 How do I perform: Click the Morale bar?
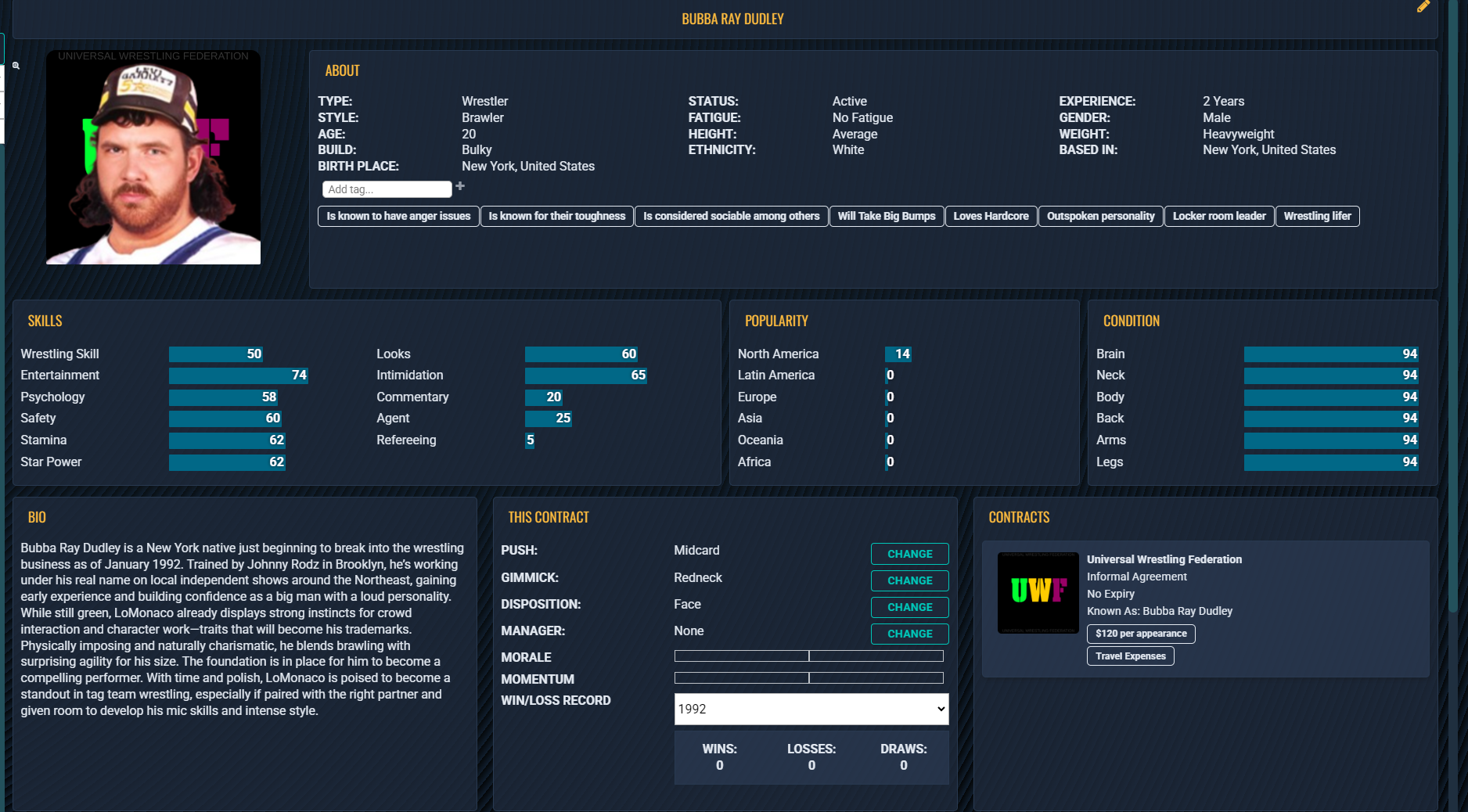pos(808,656)
